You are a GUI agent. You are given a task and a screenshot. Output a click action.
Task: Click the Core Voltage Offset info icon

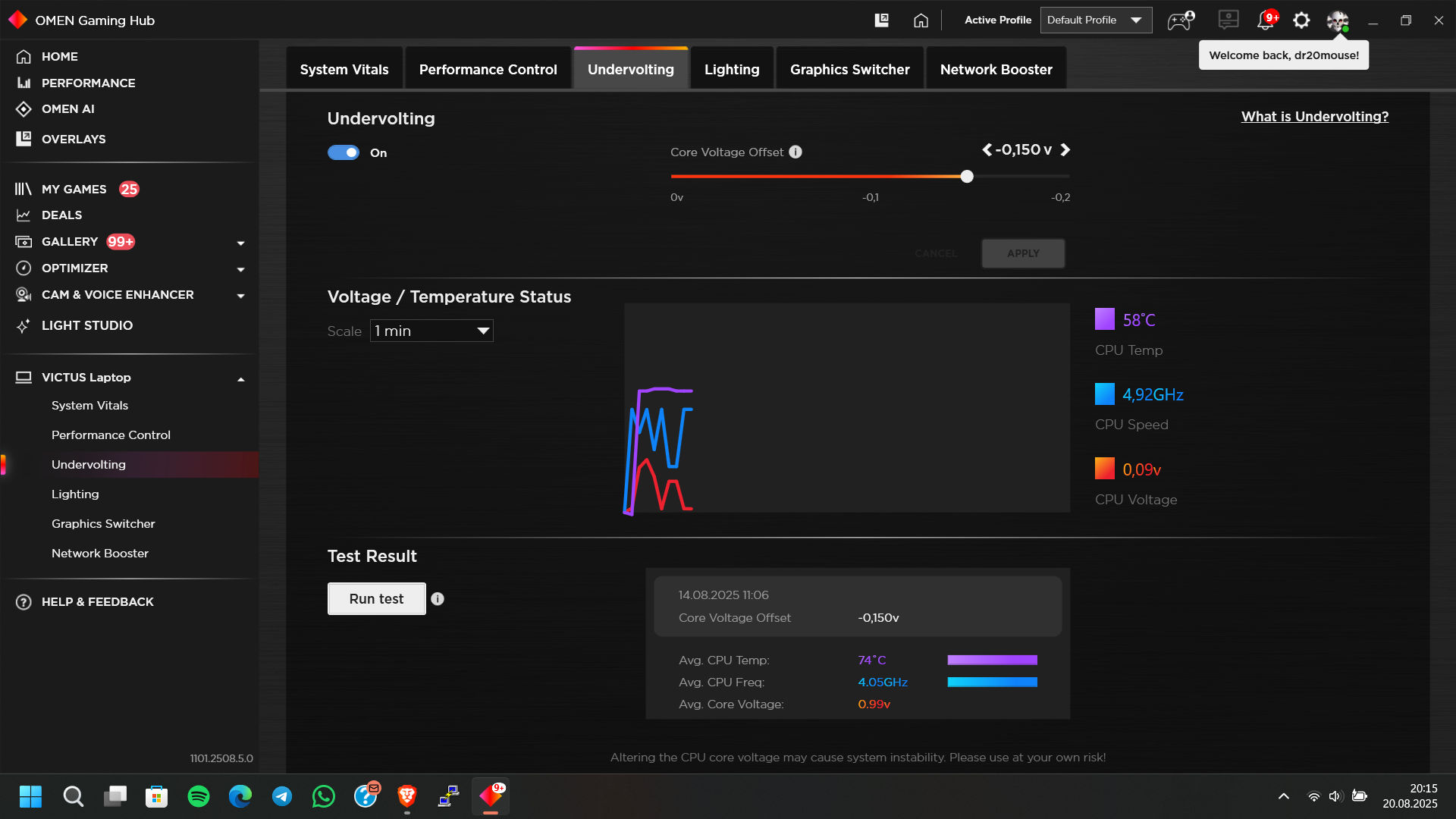point(795,152)
